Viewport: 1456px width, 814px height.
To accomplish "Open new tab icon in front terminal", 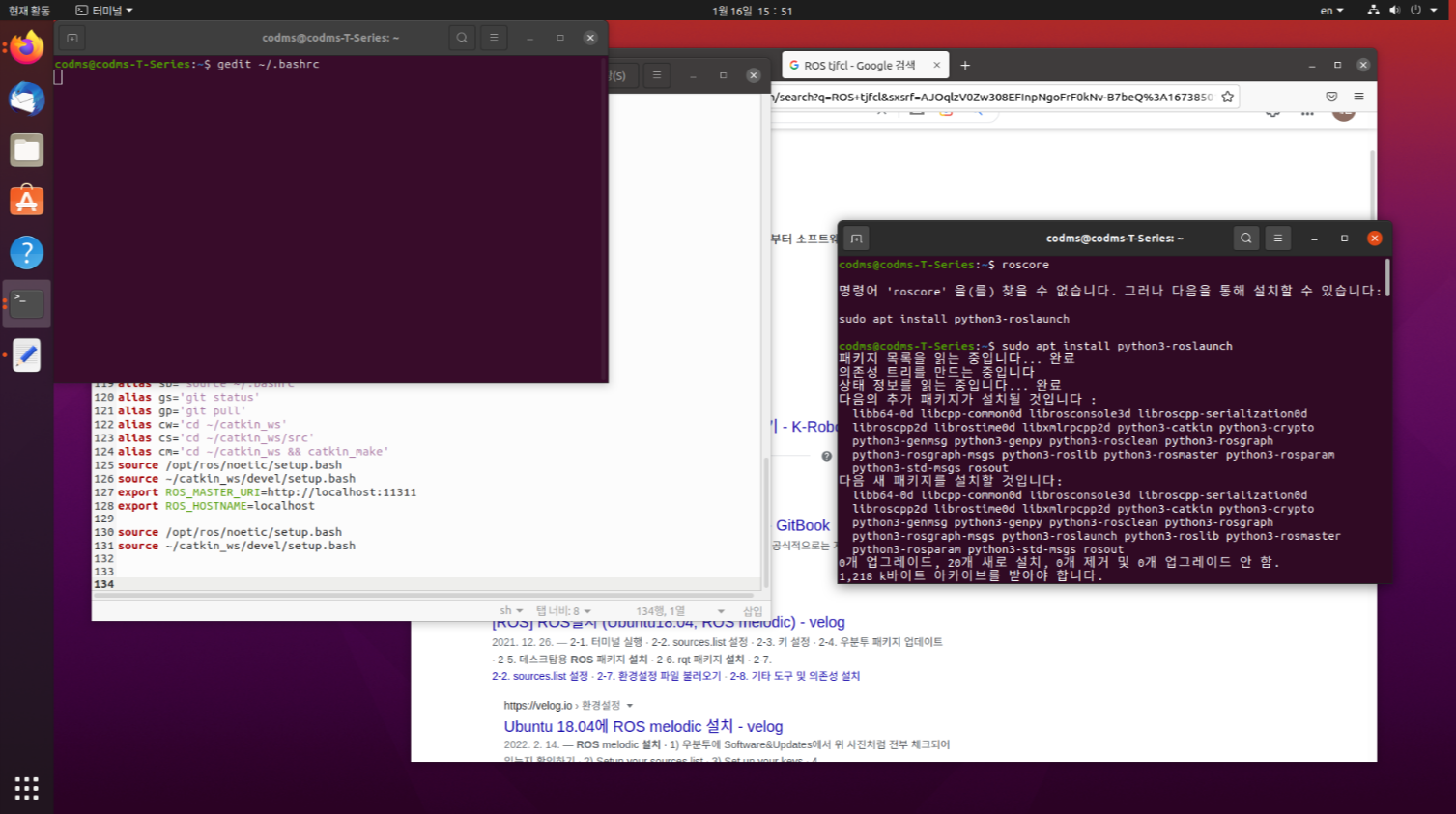I will [x=72, y=38].
